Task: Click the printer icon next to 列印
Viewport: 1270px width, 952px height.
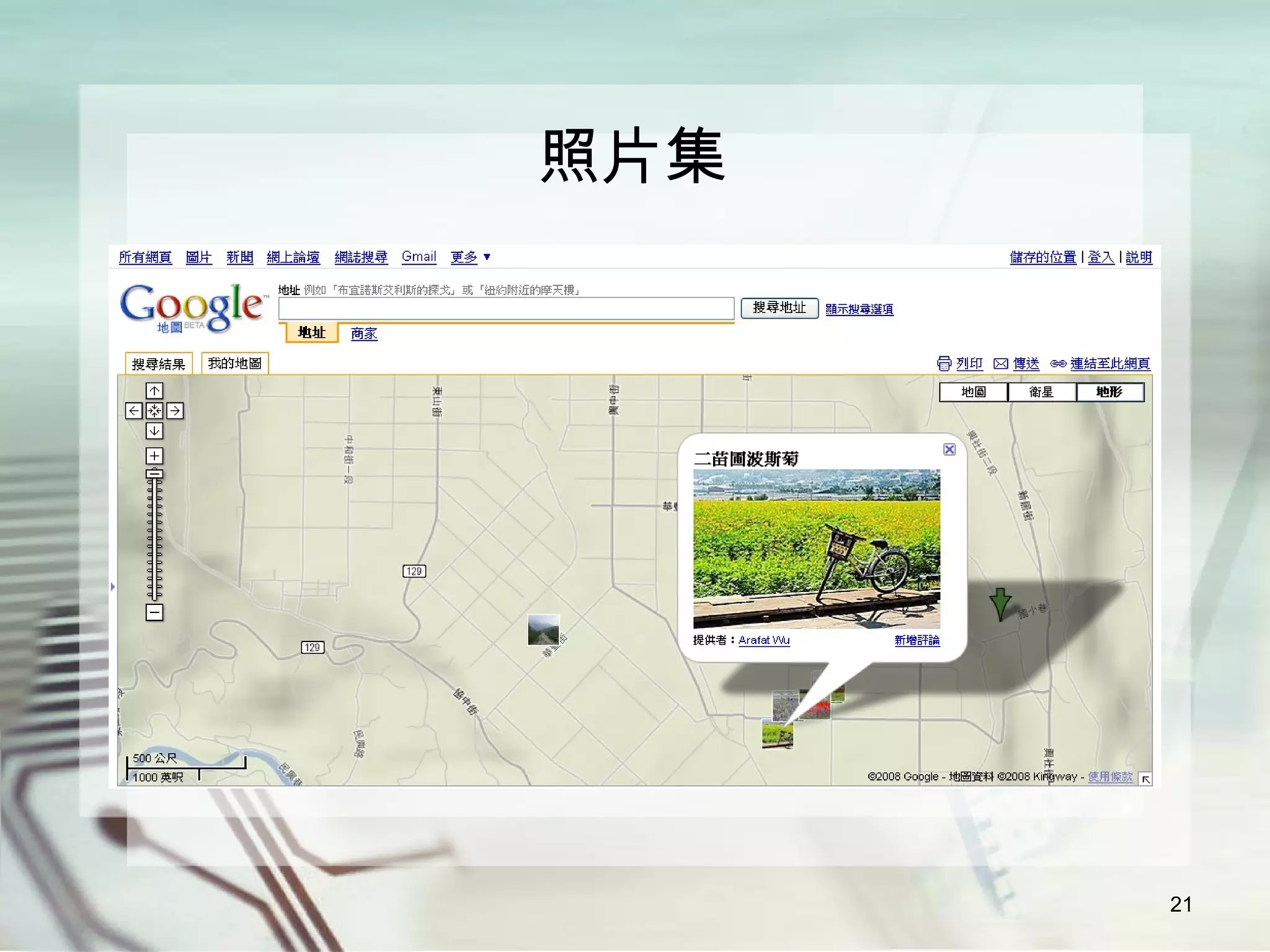Action: 944,363
